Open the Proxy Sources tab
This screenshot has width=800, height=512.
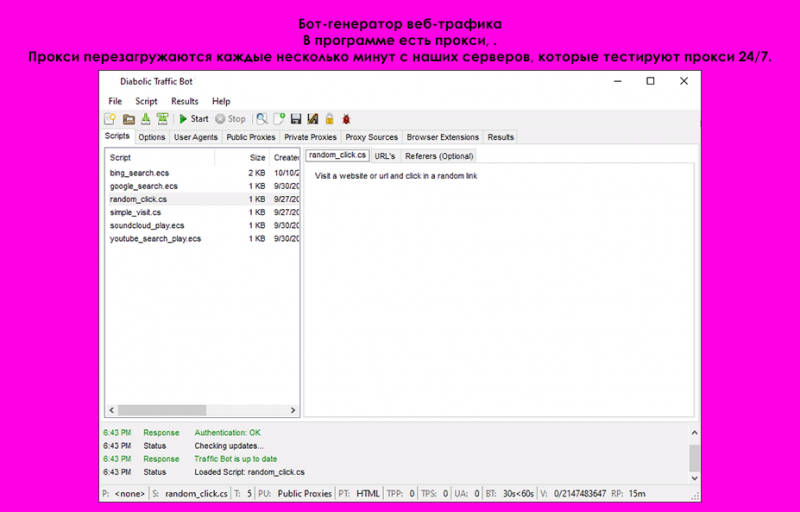371,137
